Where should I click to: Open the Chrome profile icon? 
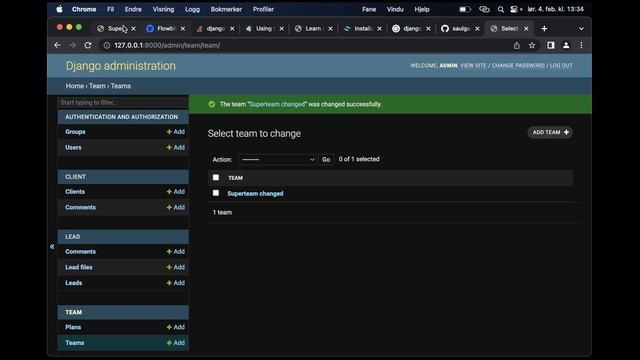pyautogui.click(x=566, y=45)
